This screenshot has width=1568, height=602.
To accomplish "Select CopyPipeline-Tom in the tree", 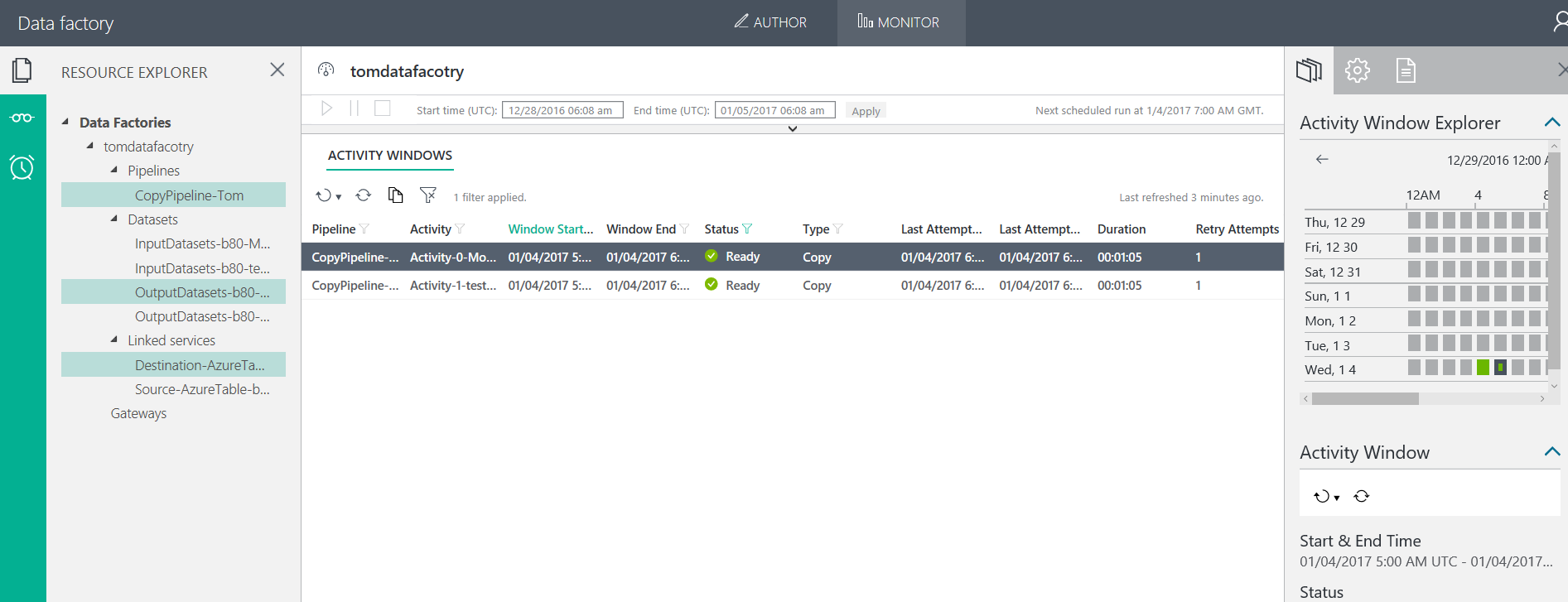I will (173, 195).
